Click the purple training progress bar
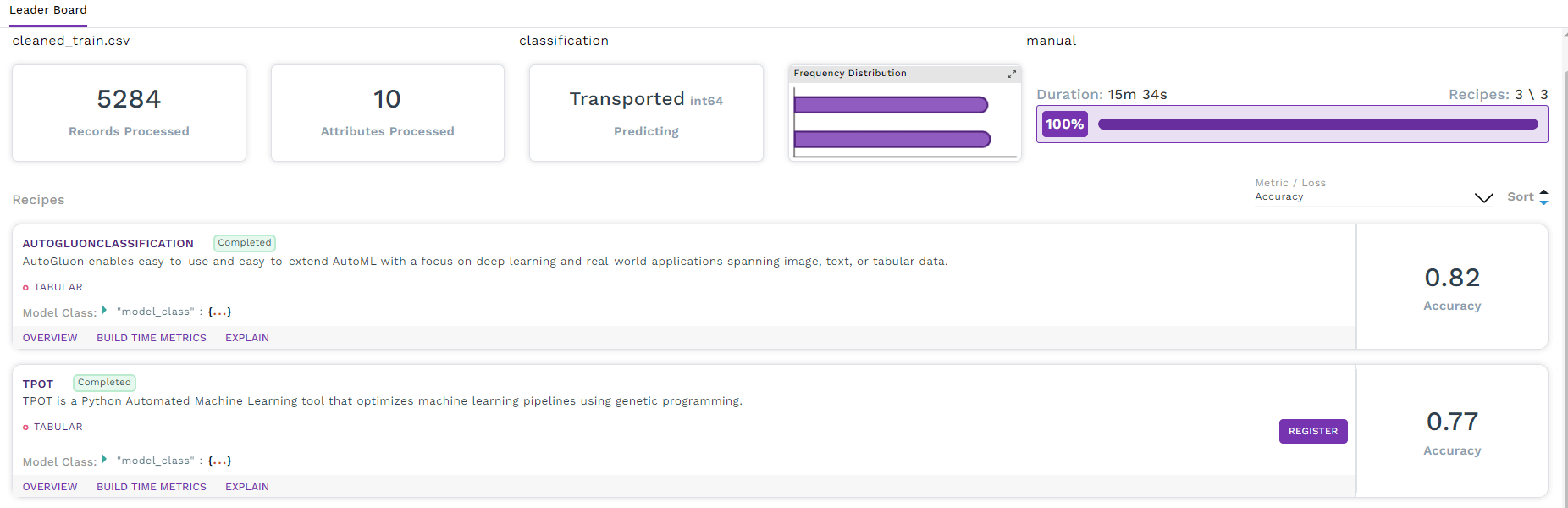Image resolution: width=1568 pixels, height=508 pixels. (x=1317, y=124)
